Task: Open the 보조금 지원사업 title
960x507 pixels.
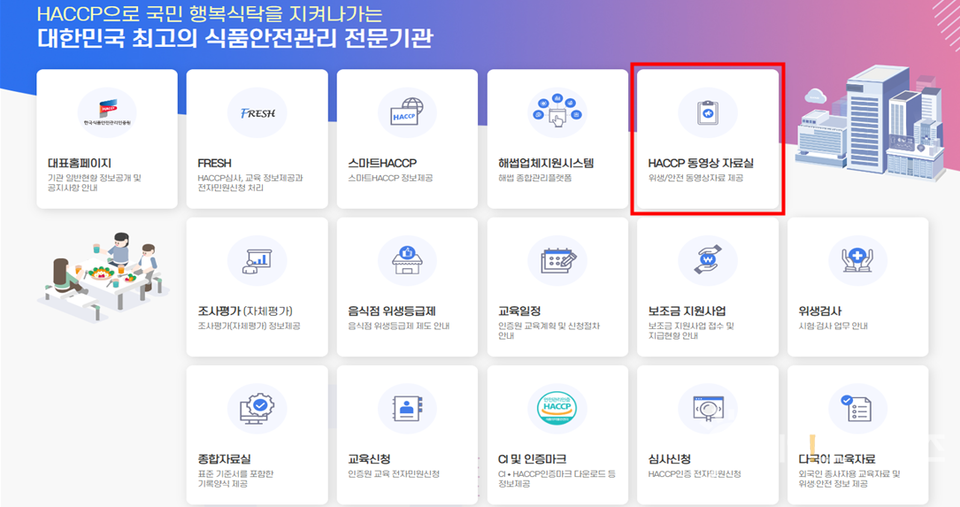Action: [687, 311]
